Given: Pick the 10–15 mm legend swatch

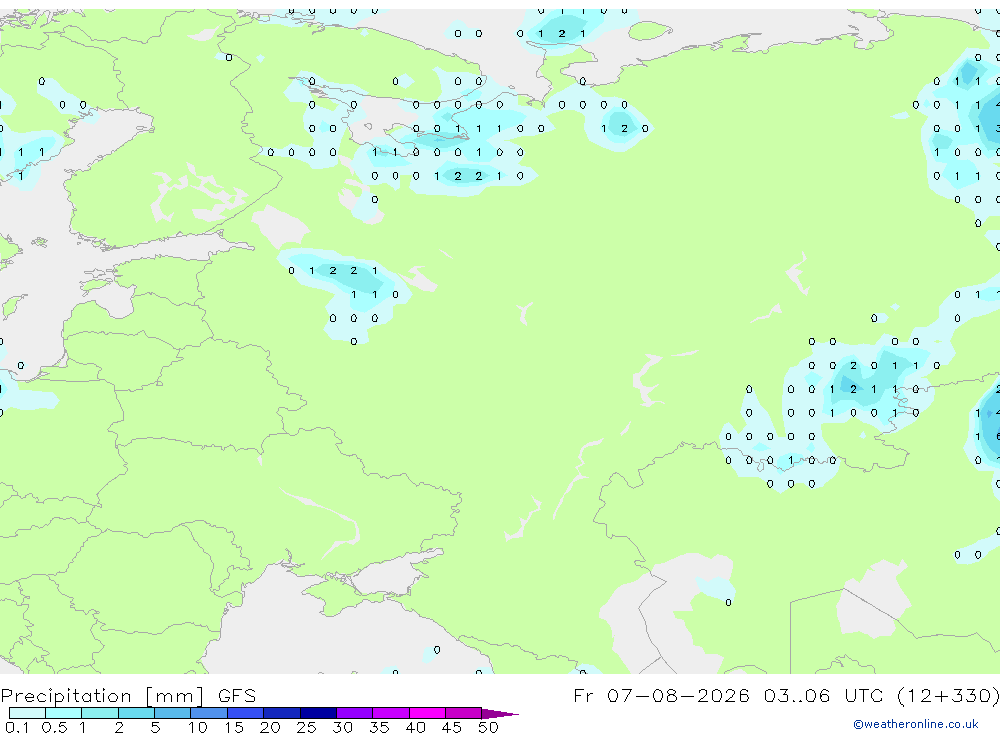Looking at the screenshot, I should click(209, 713).
